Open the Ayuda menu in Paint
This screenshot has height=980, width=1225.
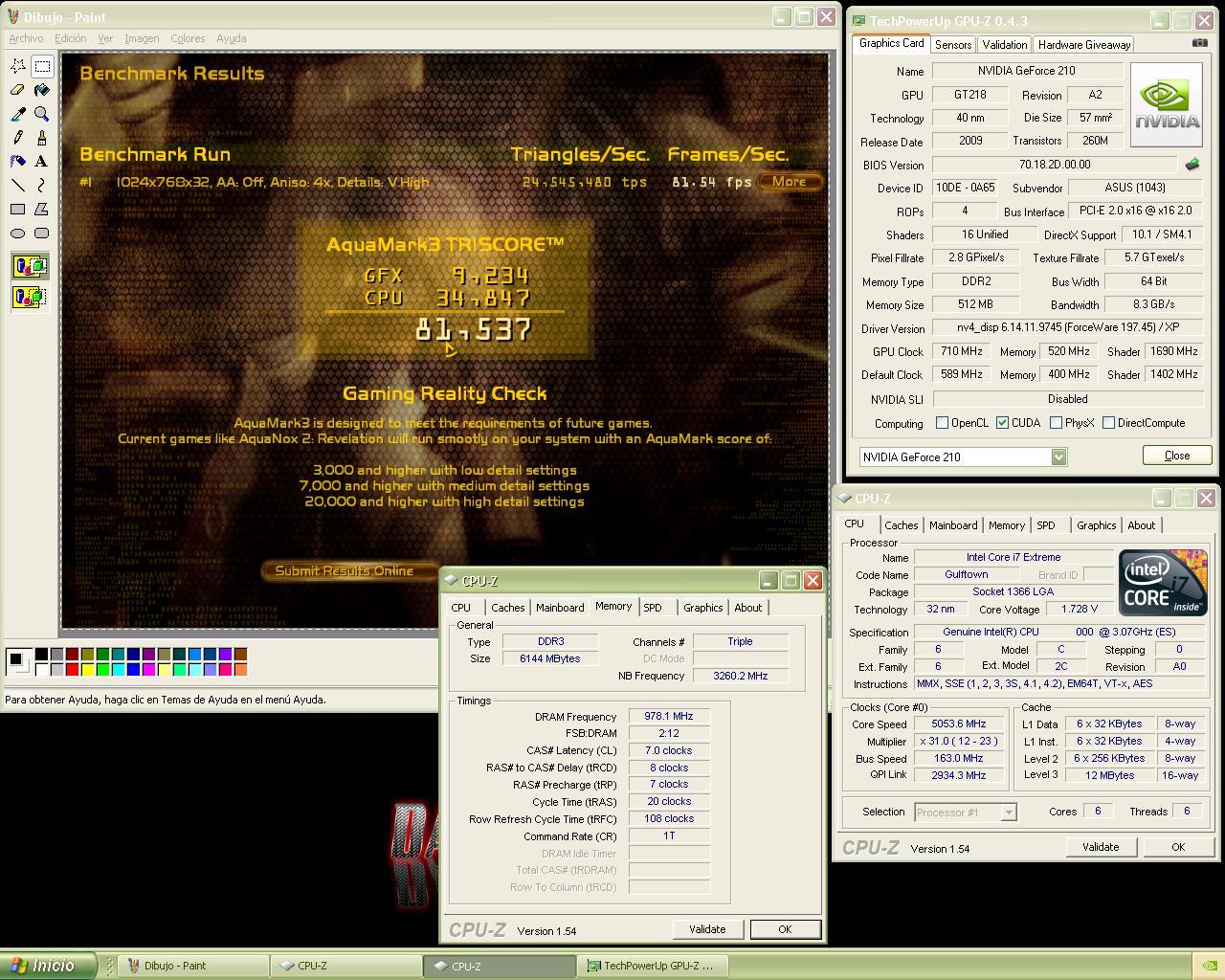pos(231,38)
